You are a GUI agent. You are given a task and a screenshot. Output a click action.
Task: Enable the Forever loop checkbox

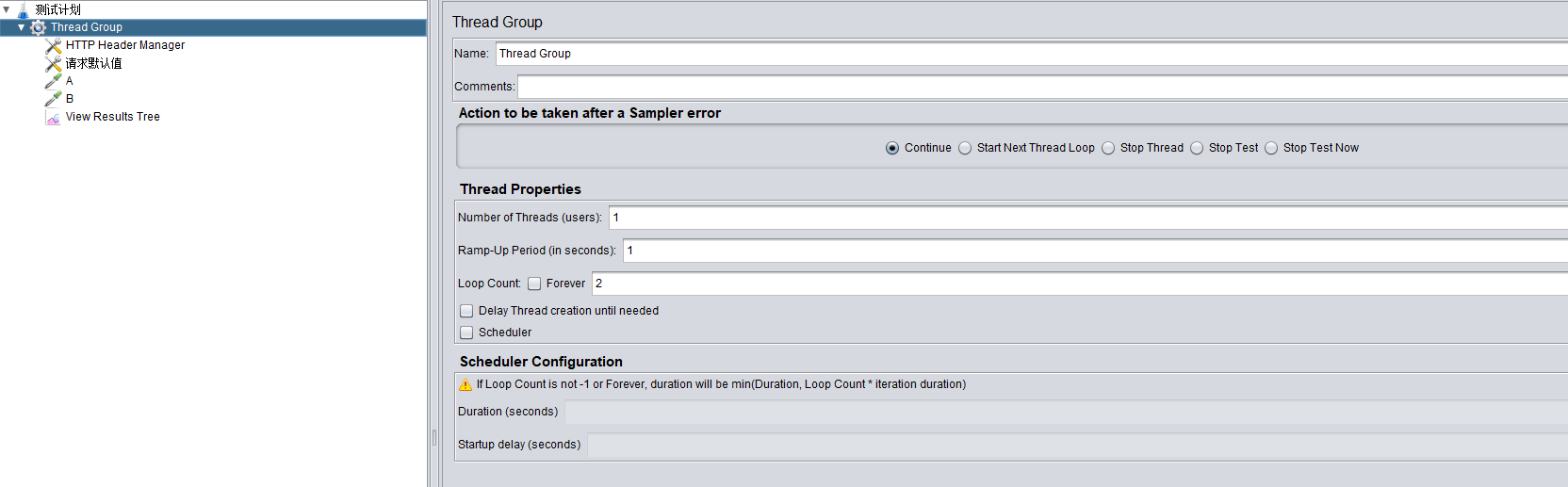(x=534, y=284)
